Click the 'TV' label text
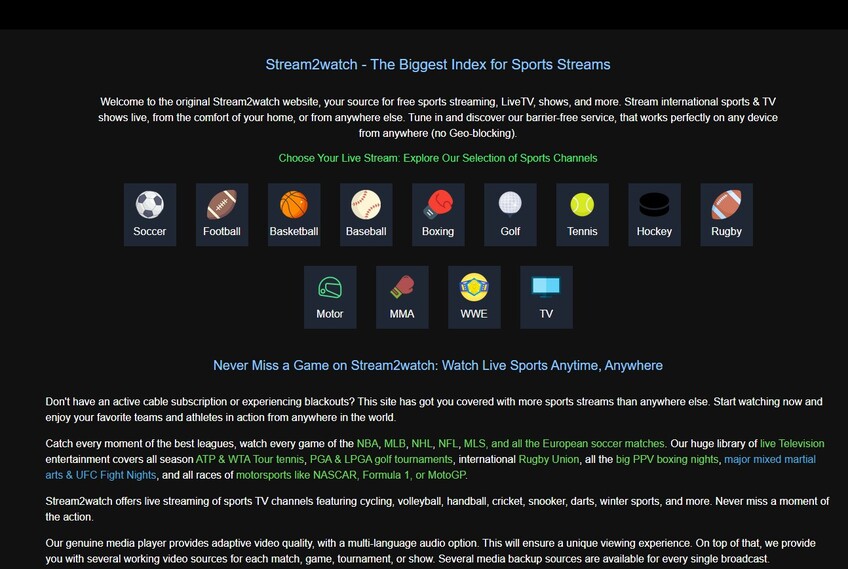 click(546, 314)
